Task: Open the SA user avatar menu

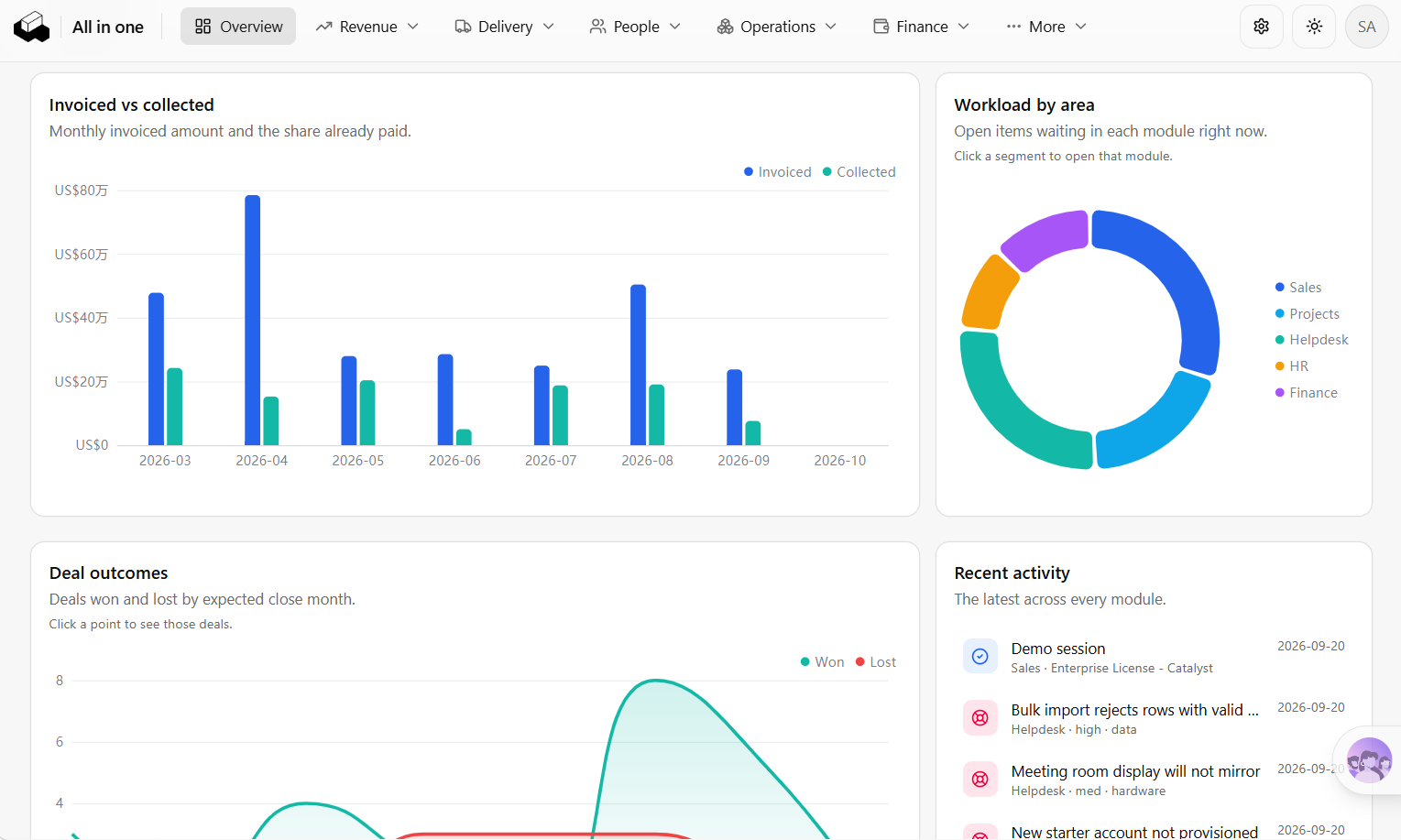Action: (x=1367, y=27)
